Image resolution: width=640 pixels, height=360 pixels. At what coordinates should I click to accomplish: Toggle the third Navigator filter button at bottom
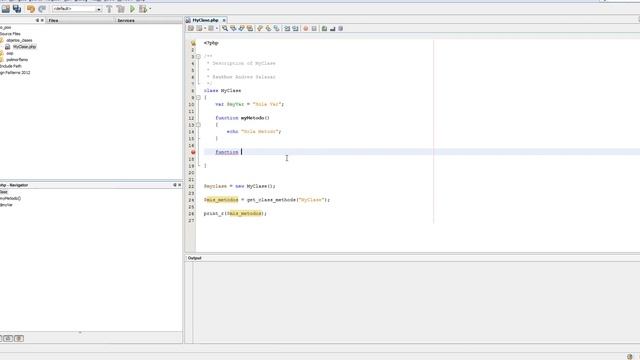pyautogui.click(x=19, y=338)
